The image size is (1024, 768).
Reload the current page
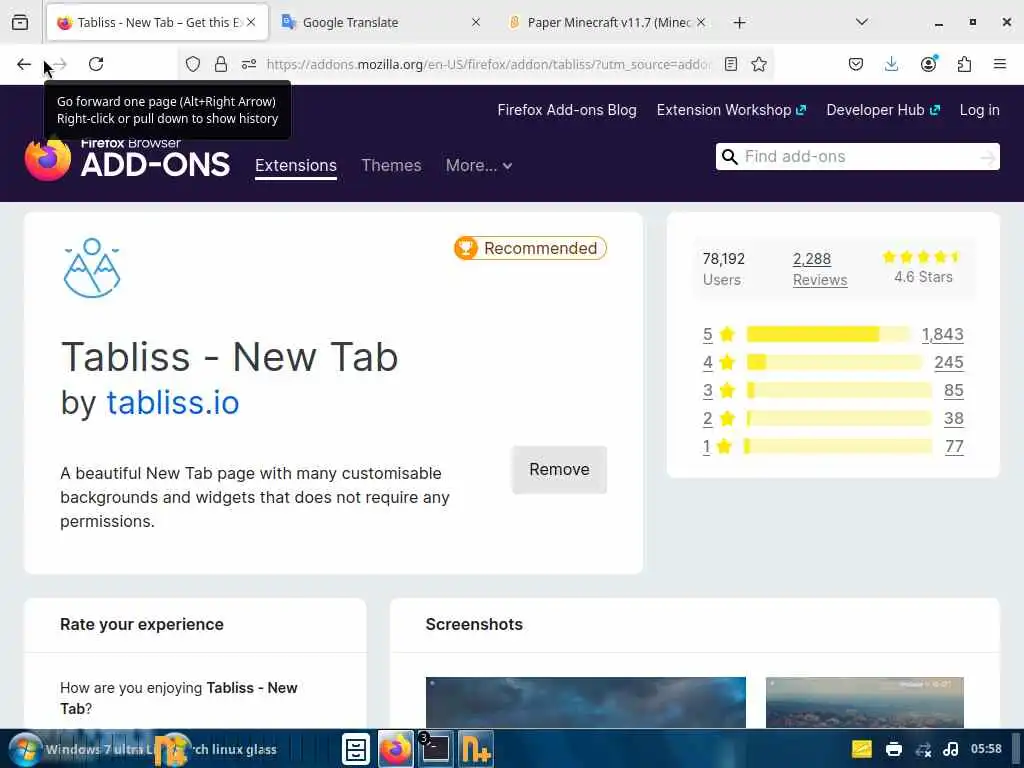pyautogui.click(x=96, y=64)
